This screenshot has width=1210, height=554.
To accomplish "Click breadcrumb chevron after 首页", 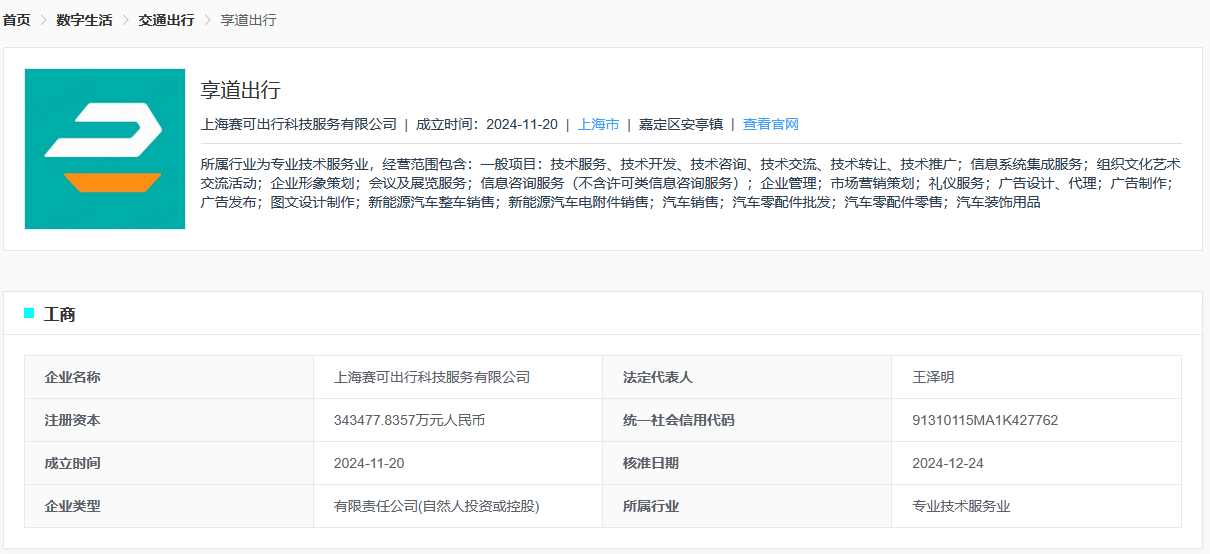I will [44, 20].
